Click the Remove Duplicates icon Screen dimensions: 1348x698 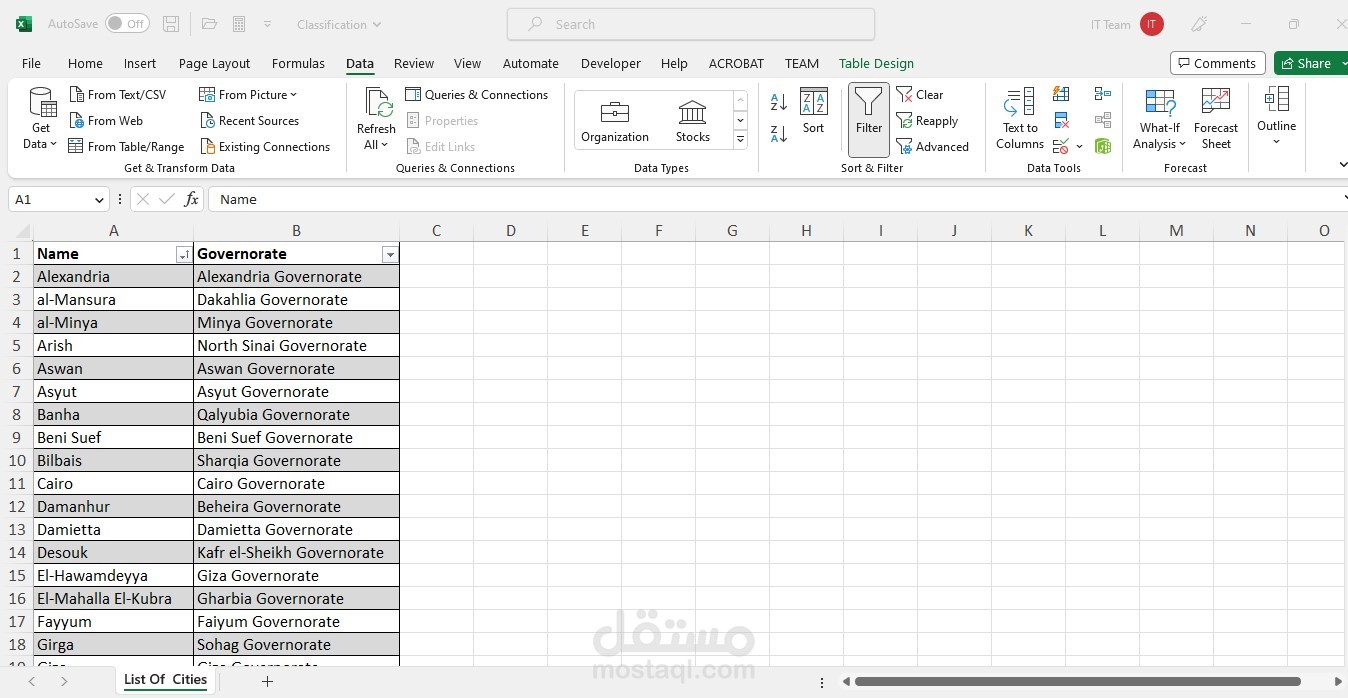(1062, 120)
